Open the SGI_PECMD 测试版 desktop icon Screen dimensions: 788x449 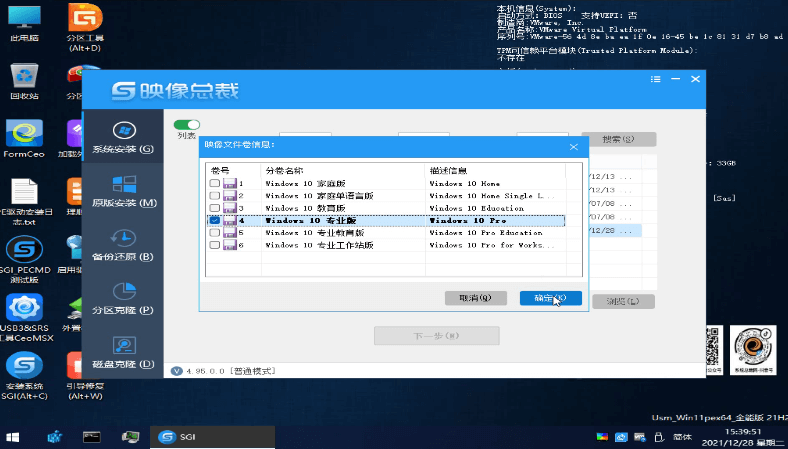pyautogui.click(x=24, y=260)
